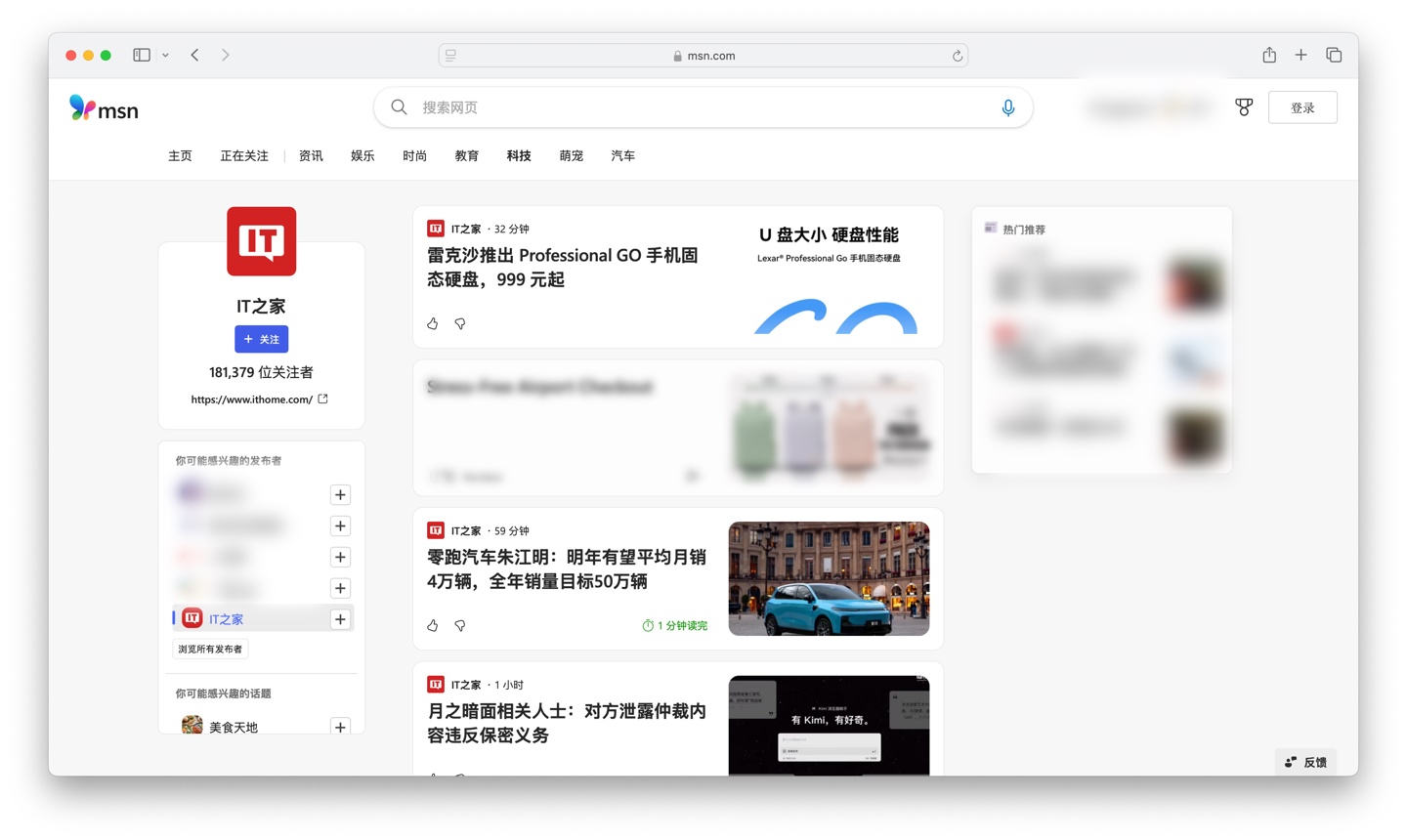This screenshot has height=840, width=1407.
Task: Reload the page with the refresh icon
Action: tap(957, 56)
